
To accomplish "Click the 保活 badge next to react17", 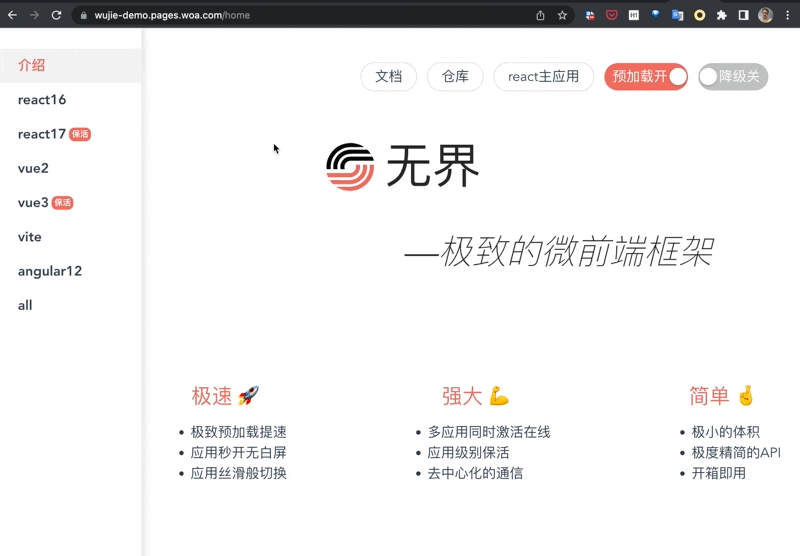I will point(80,134).
